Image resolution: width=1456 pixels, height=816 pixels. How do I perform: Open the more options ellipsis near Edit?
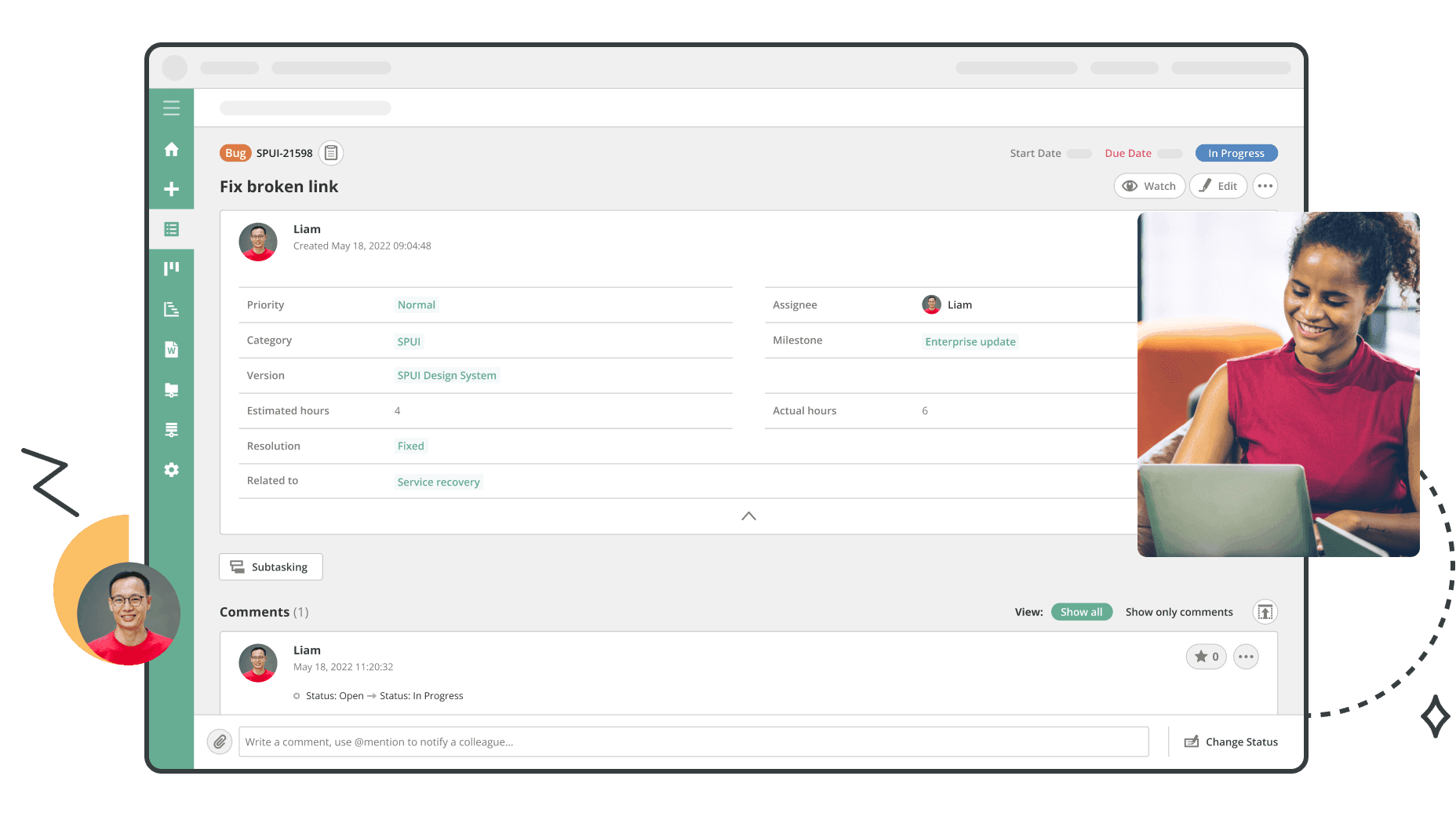pos(1265,186)
